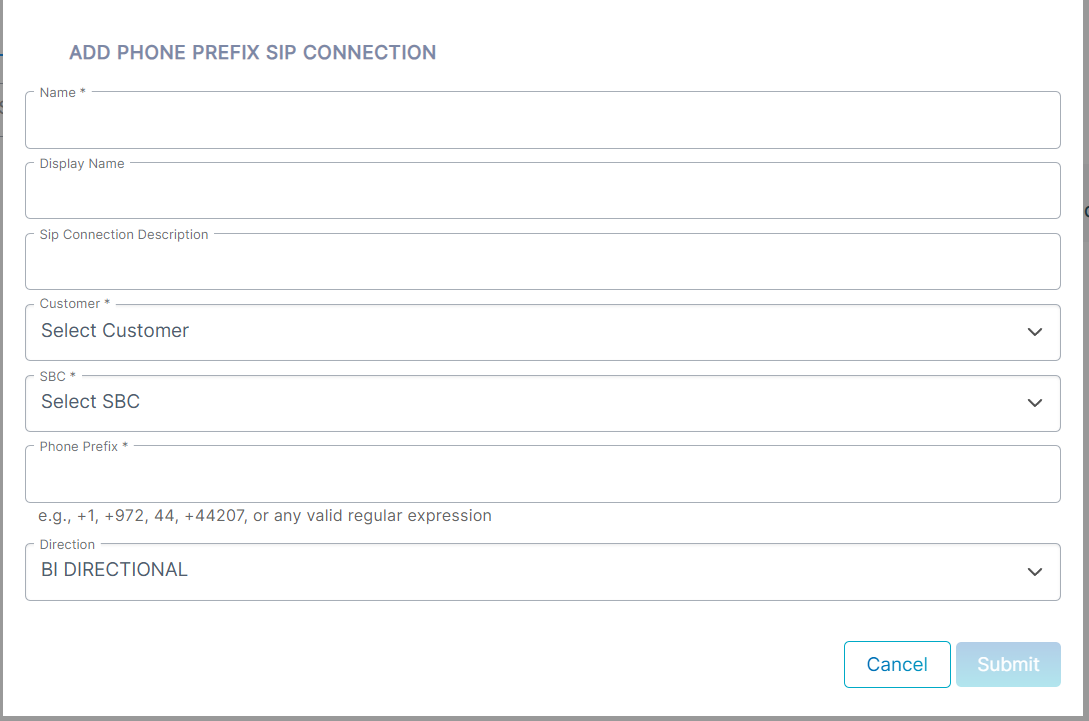Screen dimensions: 1089x721
Task: Click into the Phone Prefix field
Action: [542, 474]
